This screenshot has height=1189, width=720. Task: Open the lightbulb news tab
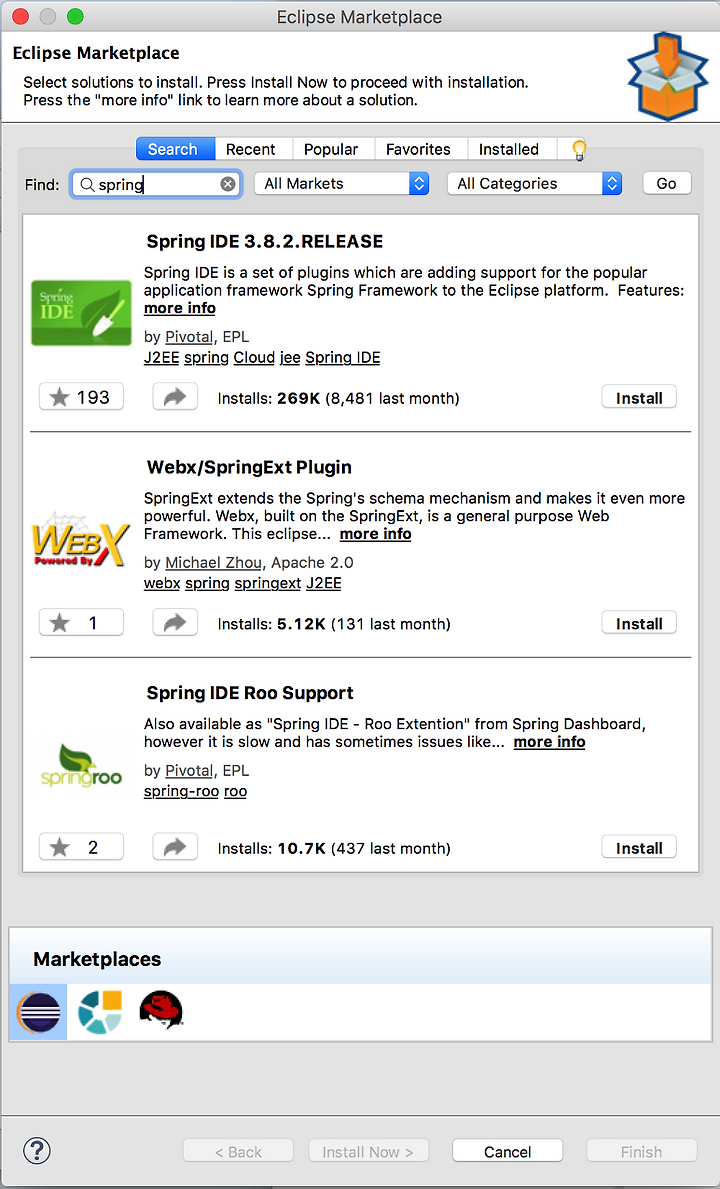pyautogui.click(x=579, y=149)
